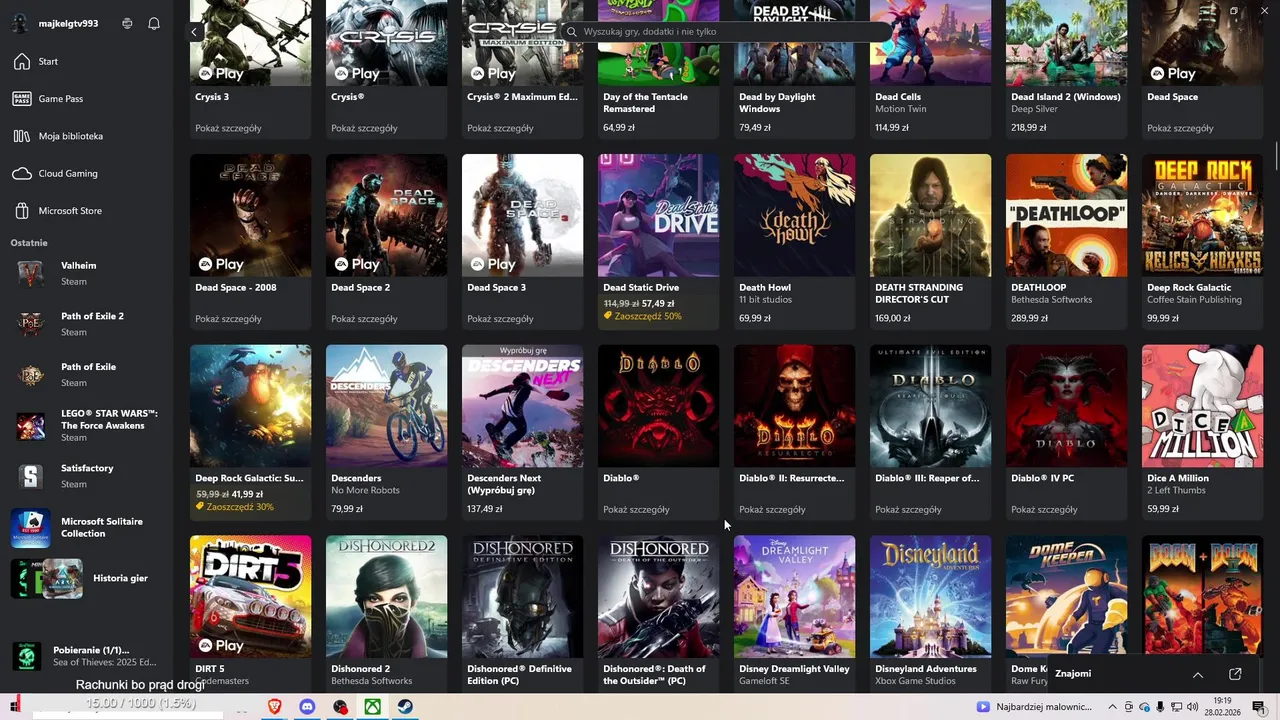Open the Windows notification center
This screenshot has height=720, width=1280.
point(1259,707)
